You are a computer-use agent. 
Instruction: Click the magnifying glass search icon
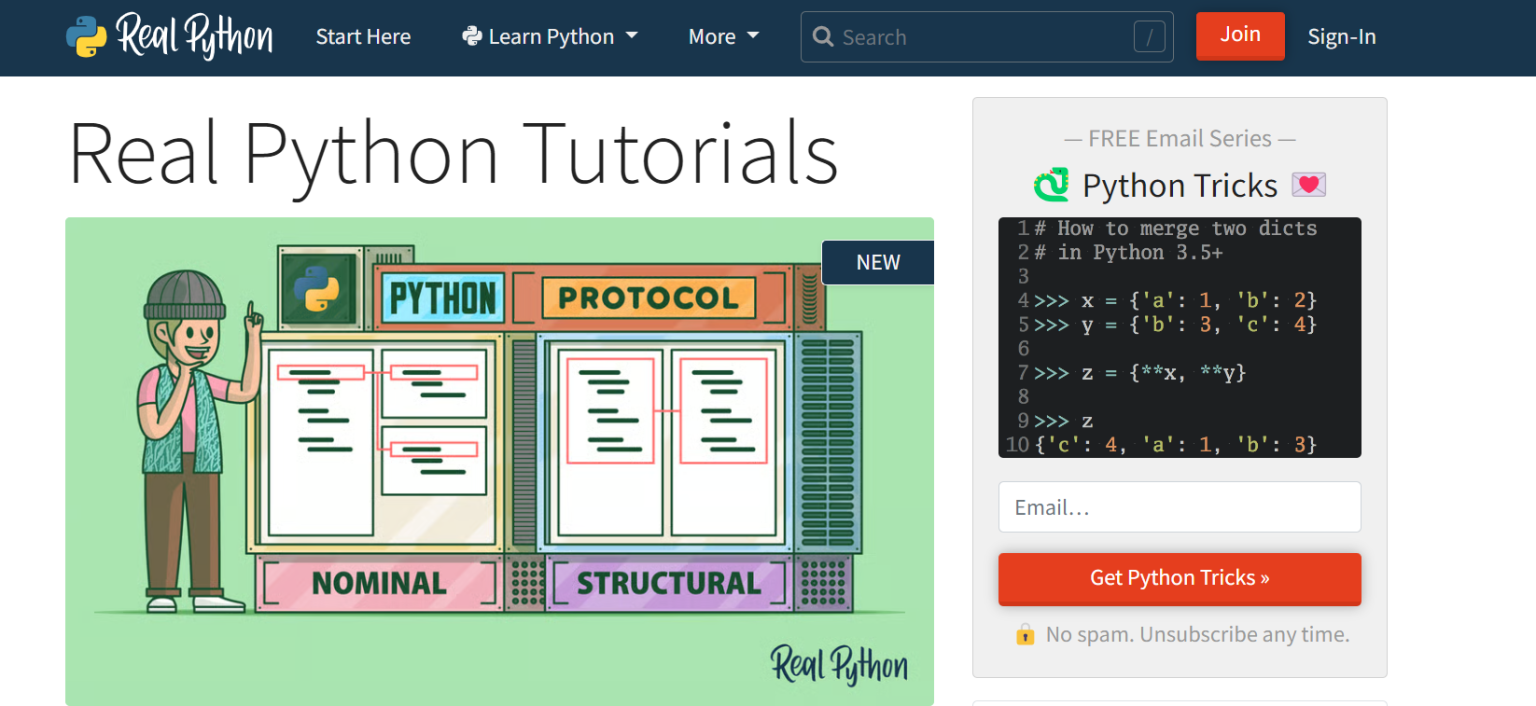(823, 37)
